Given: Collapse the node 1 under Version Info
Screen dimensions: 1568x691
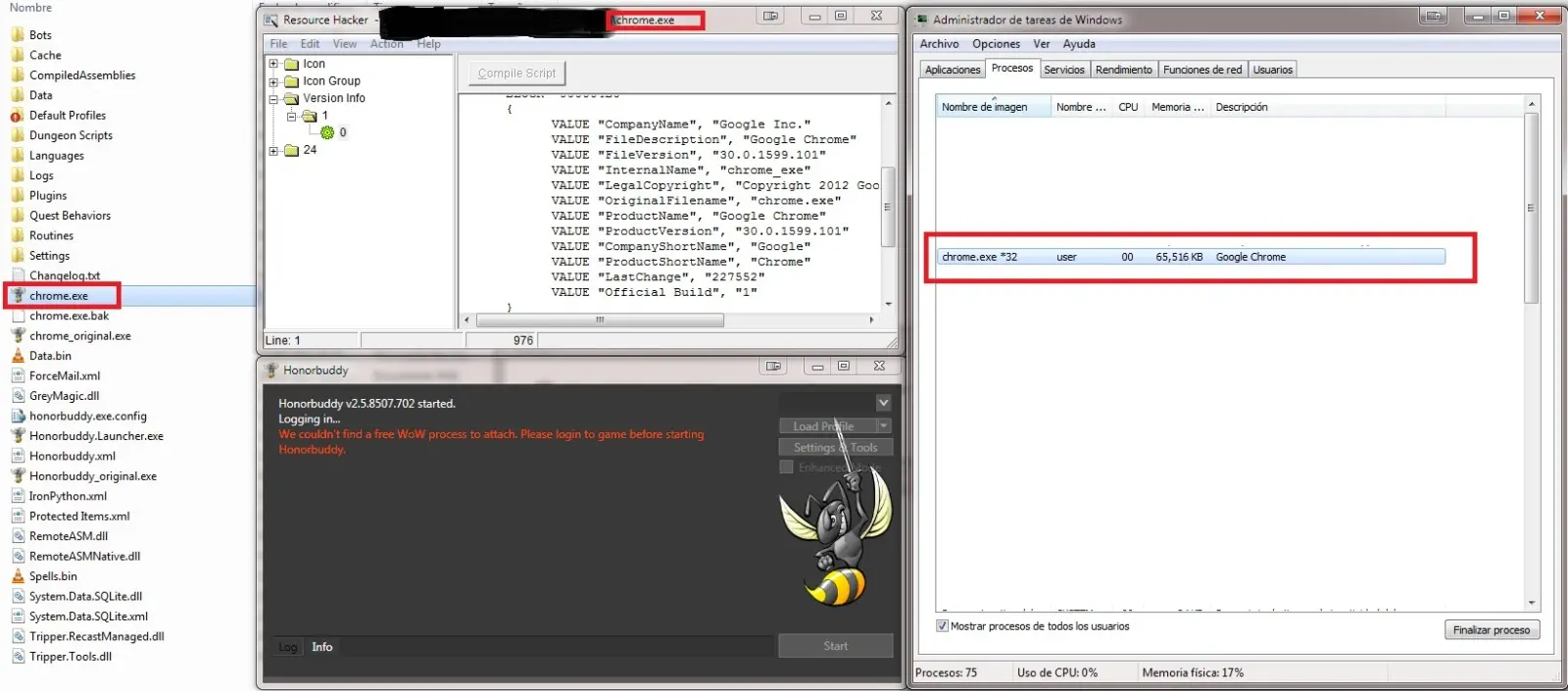Looking at the screenshot, I should pos(292,116).
